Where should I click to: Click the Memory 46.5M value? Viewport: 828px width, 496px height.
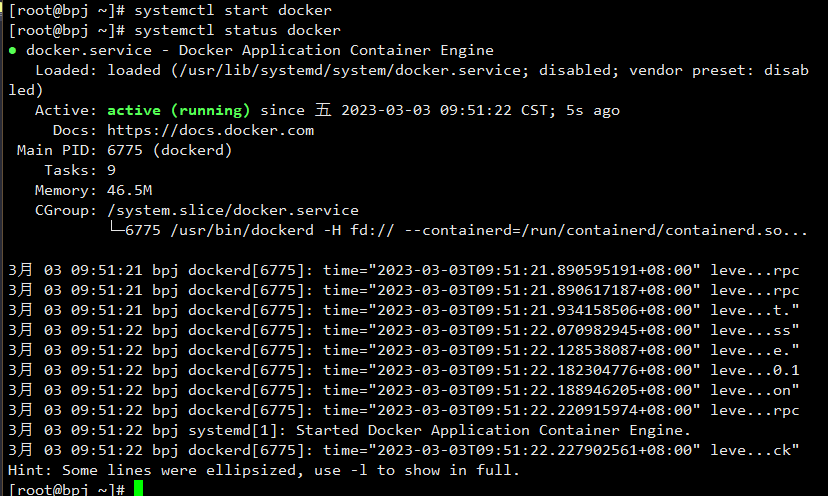point(129,190)
